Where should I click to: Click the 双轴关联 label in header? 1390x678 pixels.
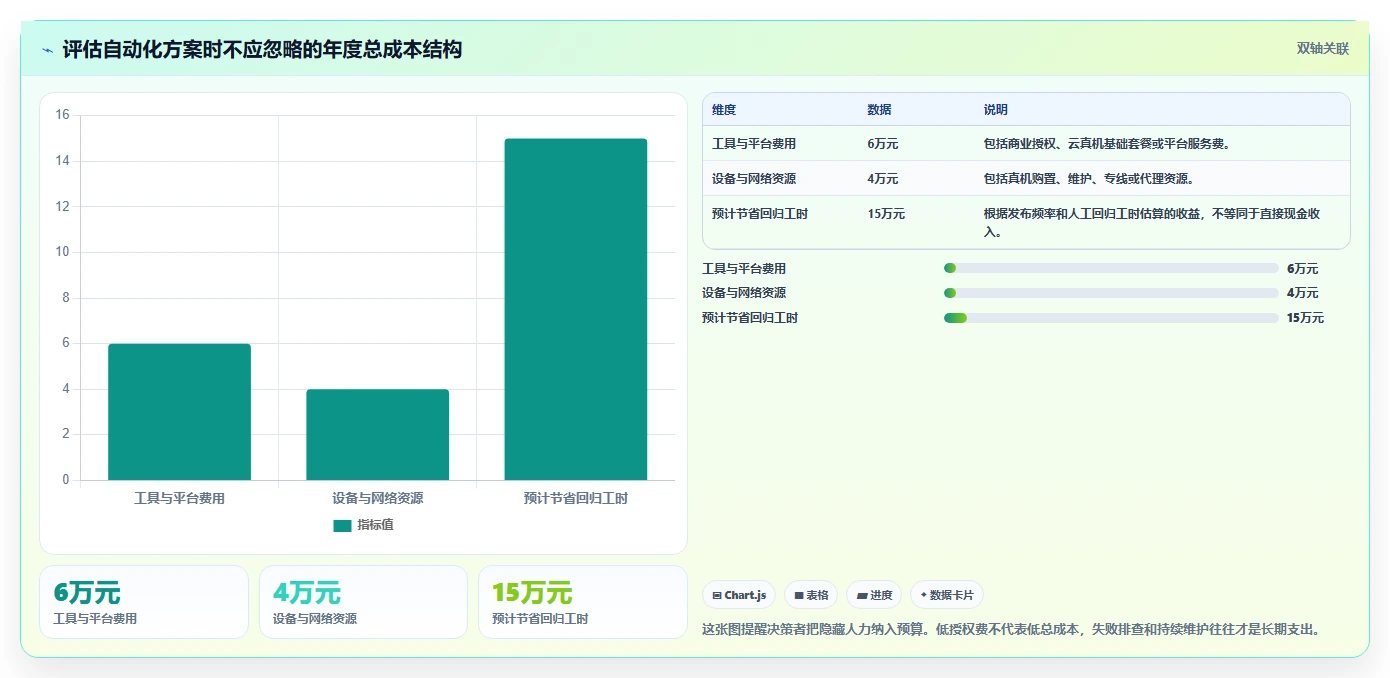pyautogui.click(x=1323, y=49)
